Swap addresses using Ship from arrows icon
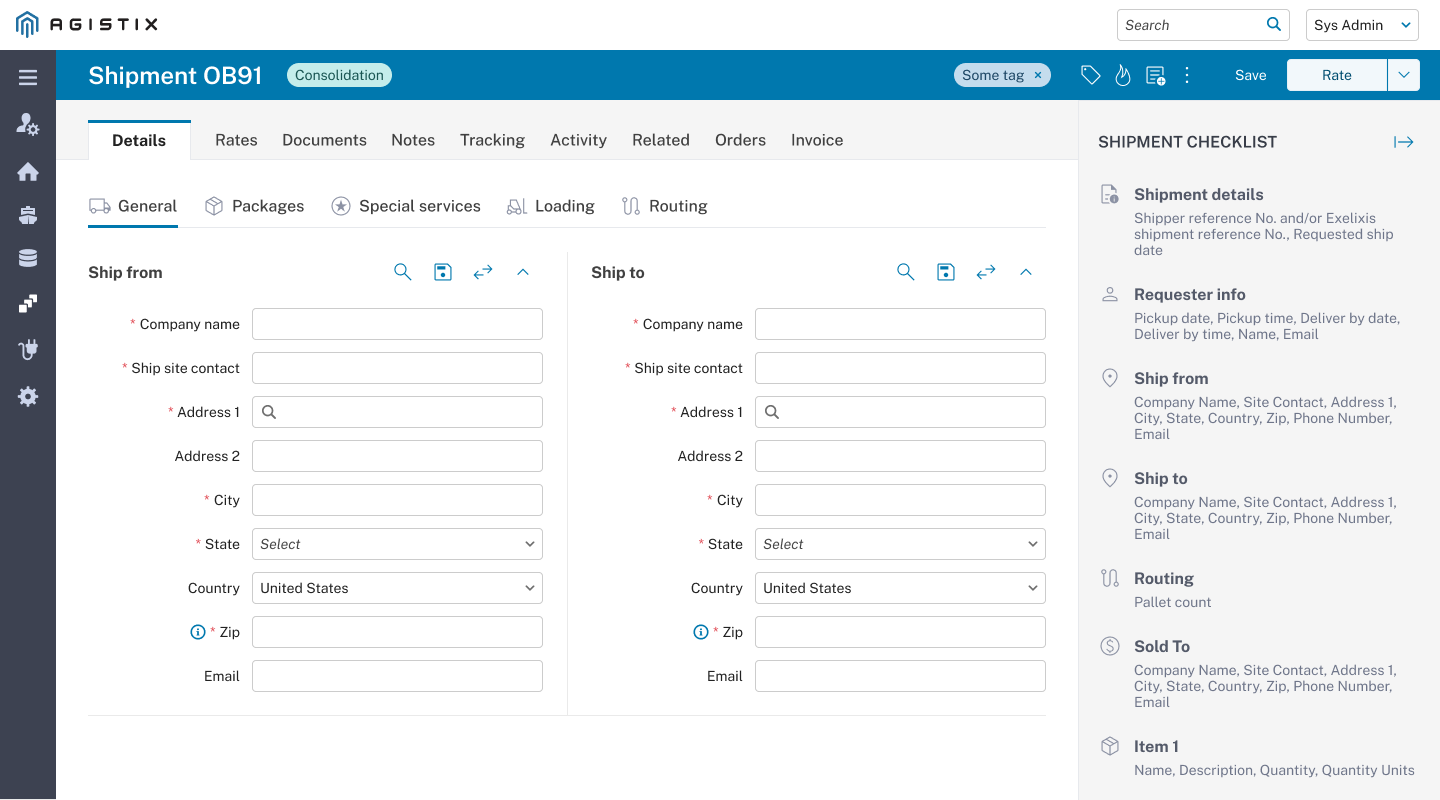The height and width of the screenshot is (800, 1440). coord(483,272)
